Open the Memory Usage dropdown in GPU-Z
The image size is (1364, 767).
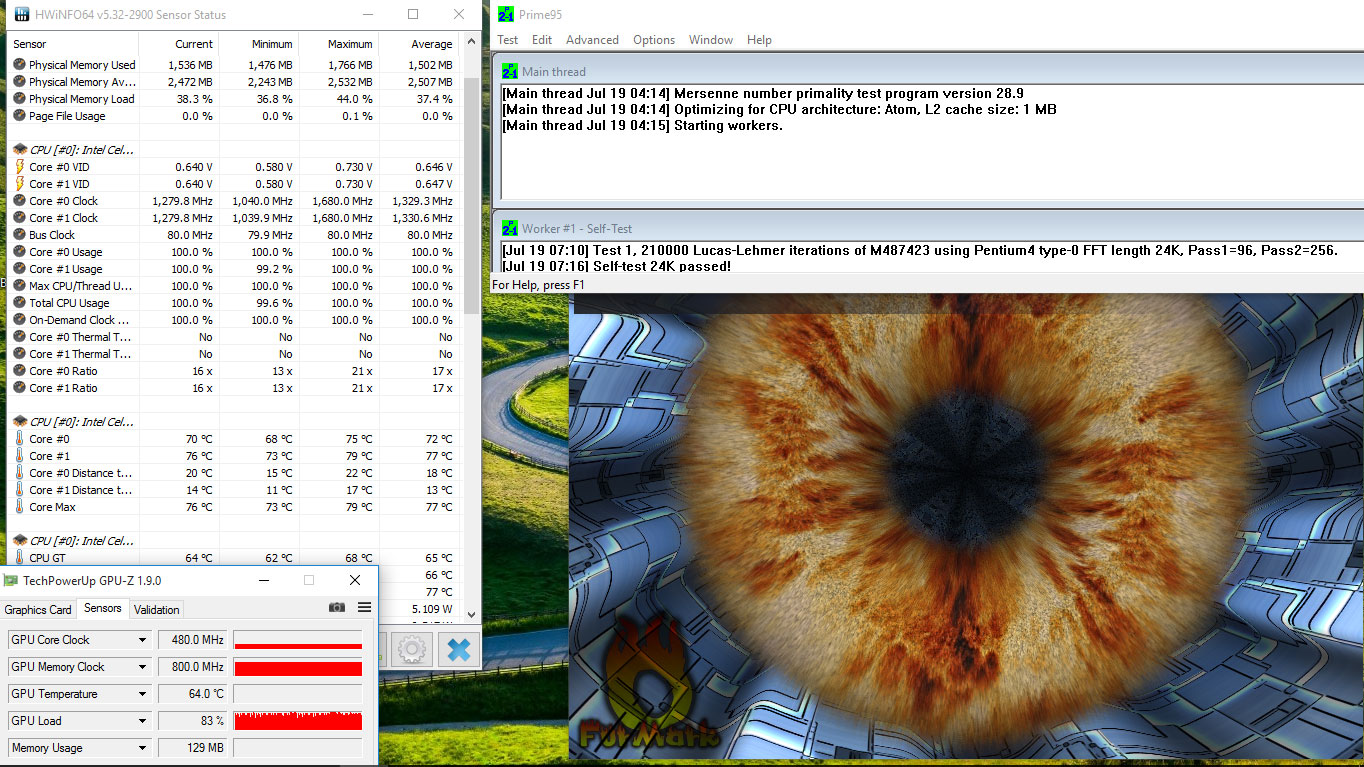pyautogui.click(x=142, y=748)
